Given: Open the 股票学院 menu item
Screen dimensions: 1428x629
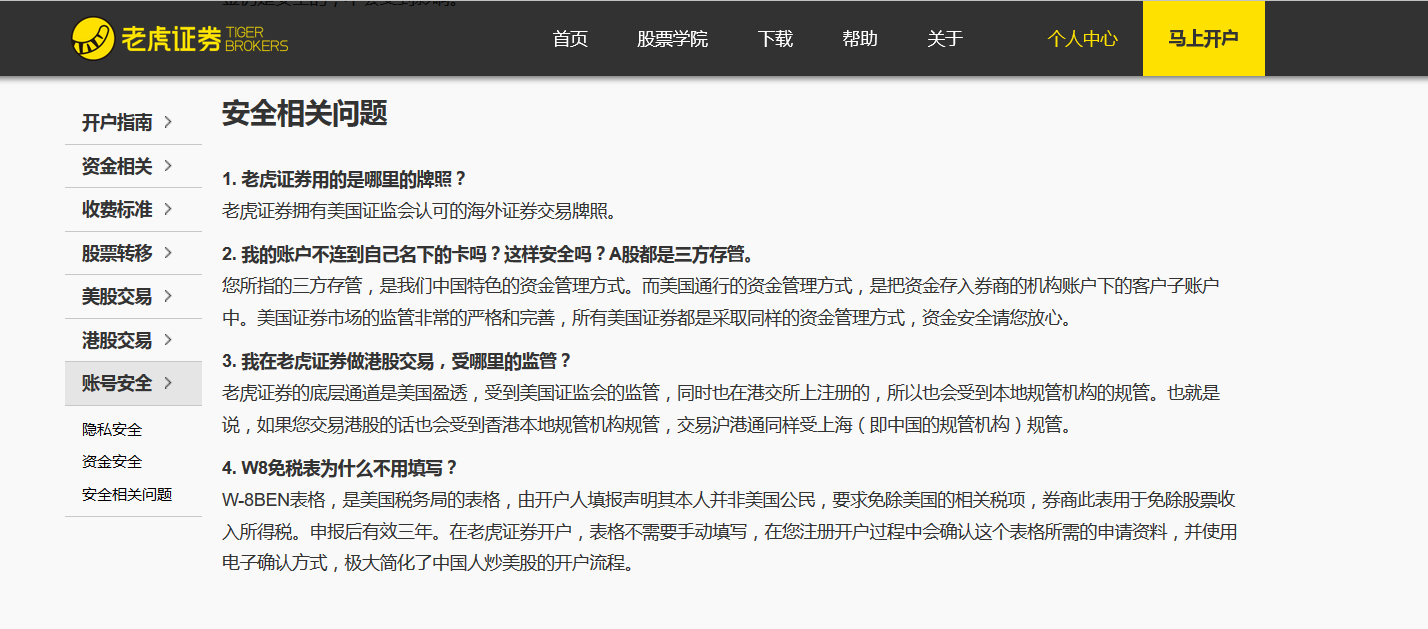Looking at the screenshot, I should 672,39.
